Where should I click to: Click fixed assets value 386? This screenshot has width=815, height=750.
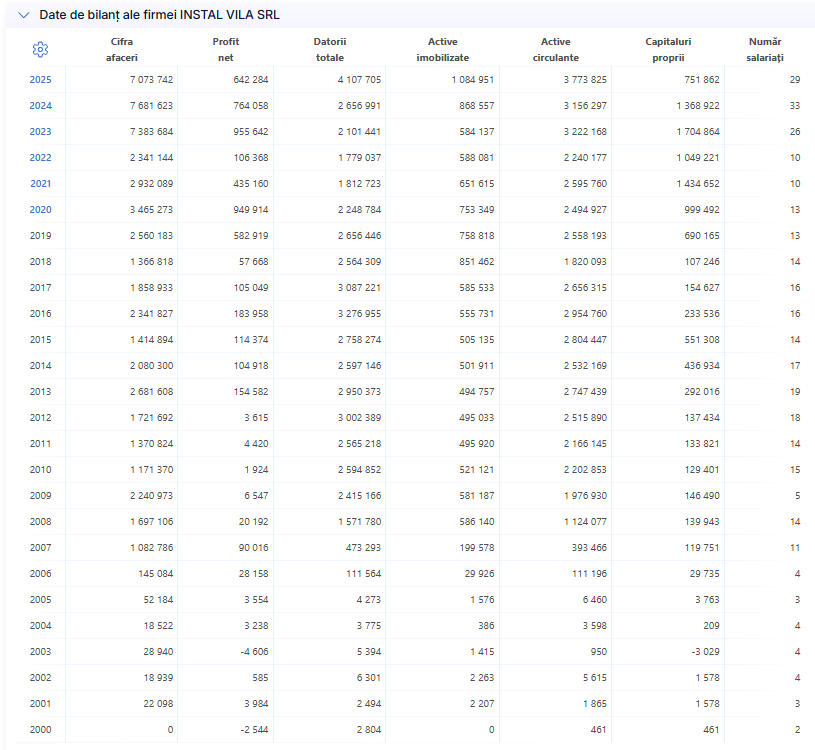coord(486,625)
